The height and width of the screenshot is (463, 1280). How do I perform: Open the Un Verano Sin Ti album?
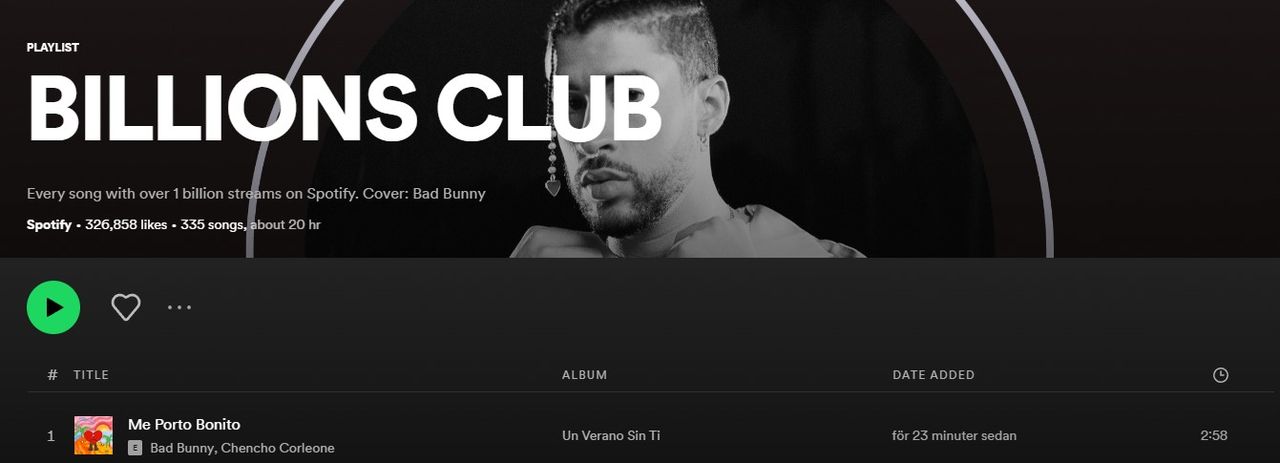coord(611,435)
